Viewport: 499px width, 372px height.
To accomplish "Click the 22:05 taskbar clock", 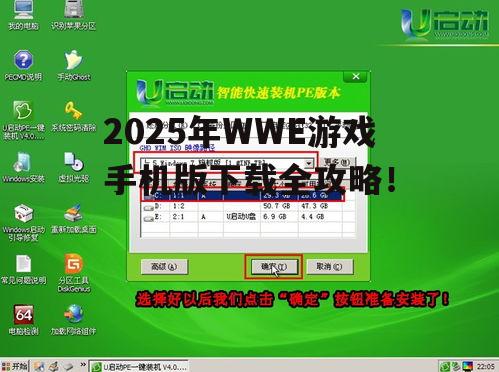I will click(x=485, y=367).
